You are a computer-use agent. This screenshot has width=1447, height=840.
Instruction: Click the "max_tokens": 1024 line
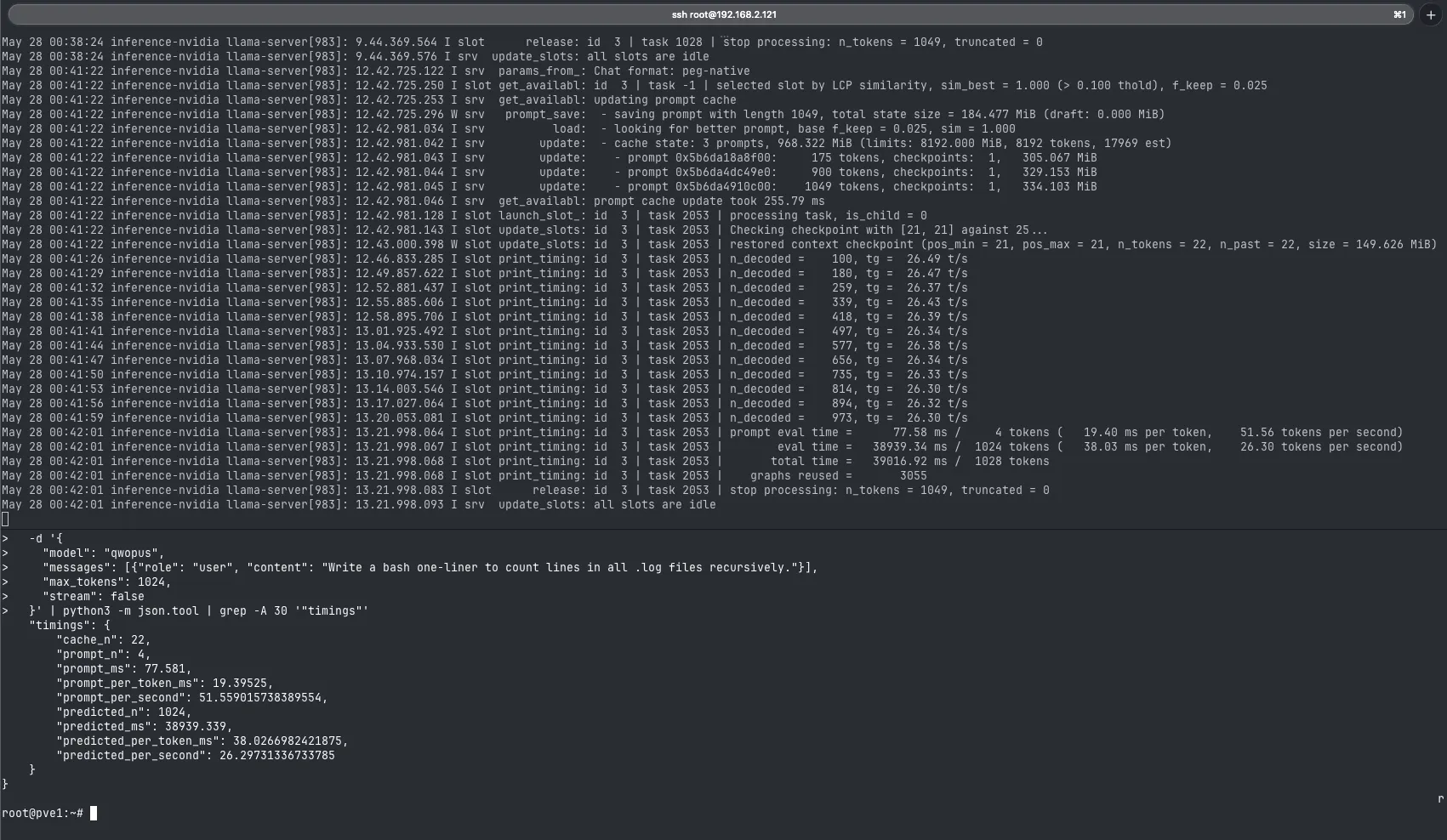point(107,582)
